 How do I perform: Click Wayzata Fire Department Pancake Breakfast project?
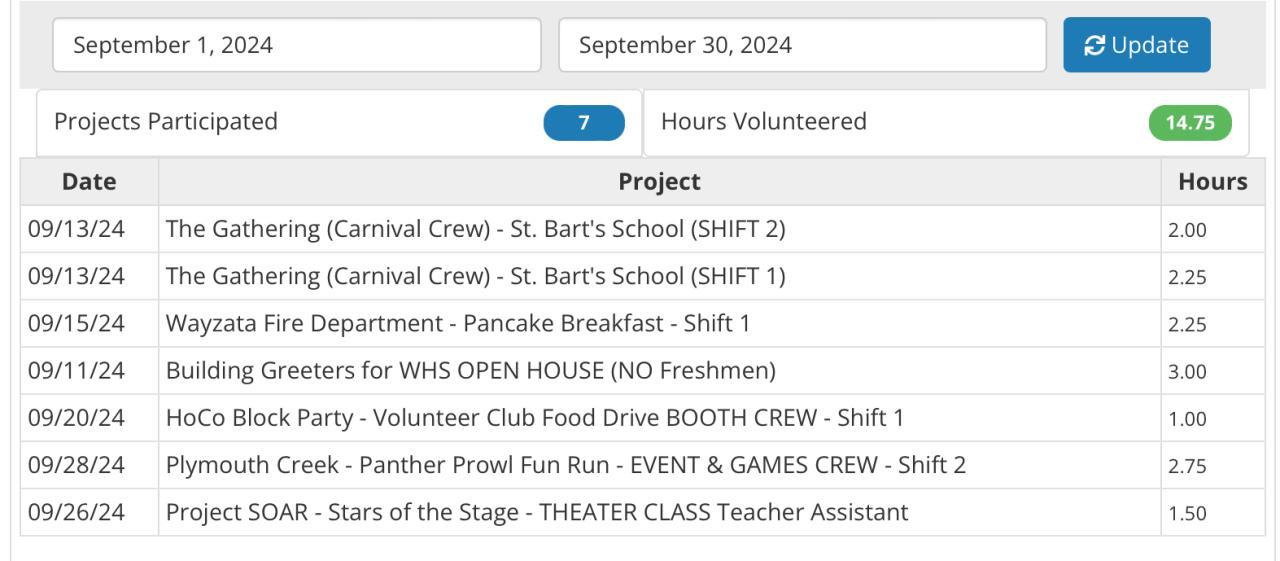[x=457, y=324]
